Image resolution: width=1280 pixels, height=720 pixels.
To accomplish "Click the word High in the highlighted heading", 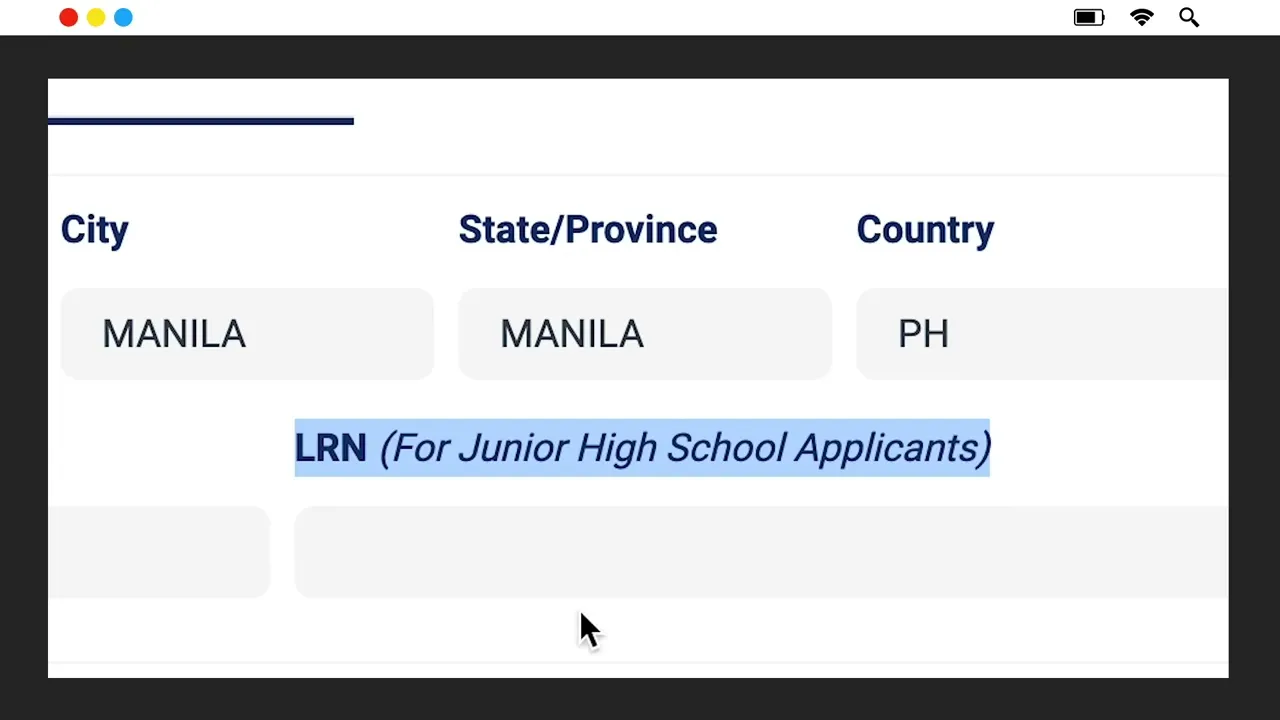I will pyautogui.click(x=617, y=448).
